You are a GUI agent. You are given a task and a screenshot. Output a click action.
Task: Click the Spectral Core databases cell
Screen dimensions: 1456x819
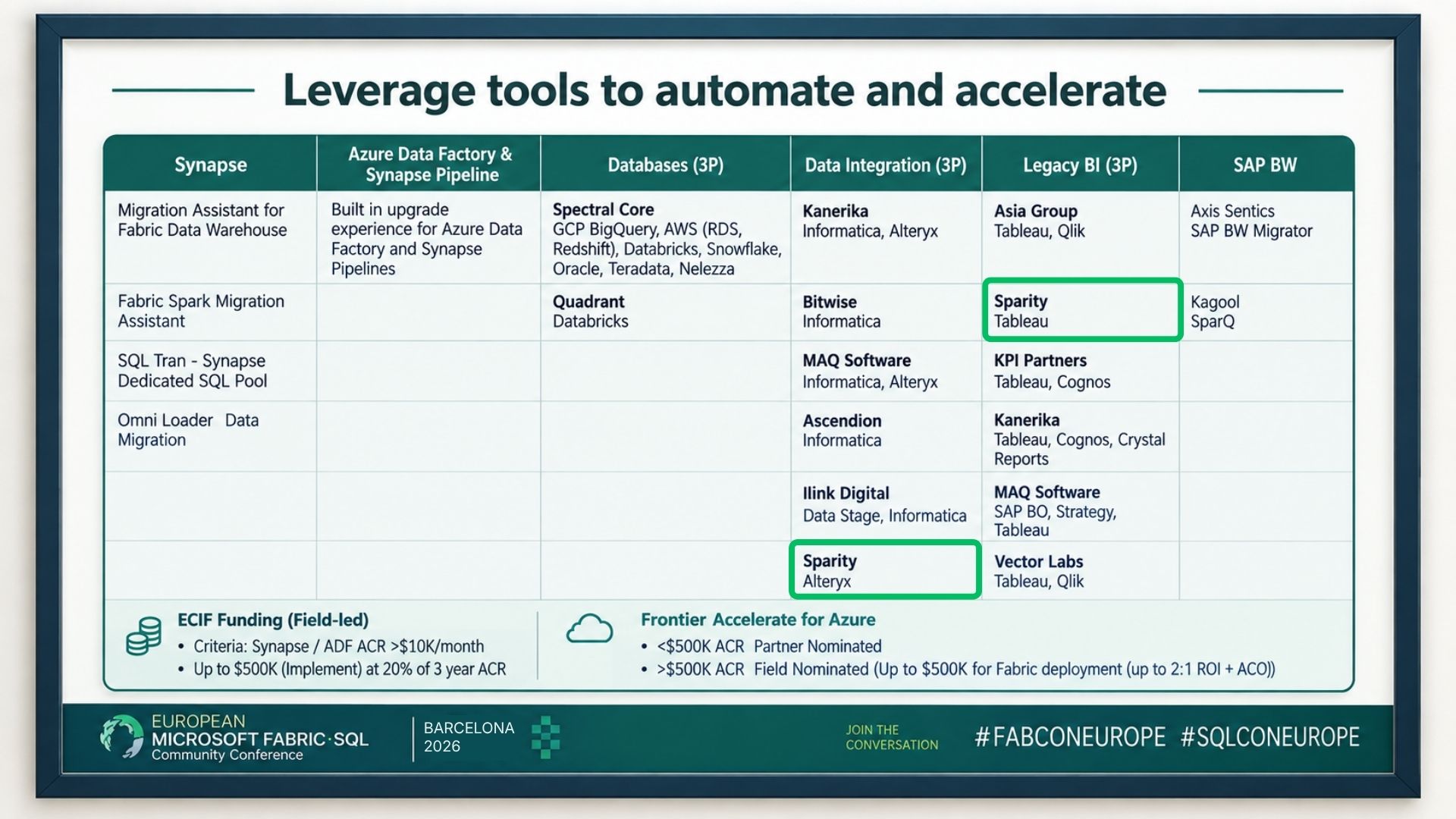(666, 237)
